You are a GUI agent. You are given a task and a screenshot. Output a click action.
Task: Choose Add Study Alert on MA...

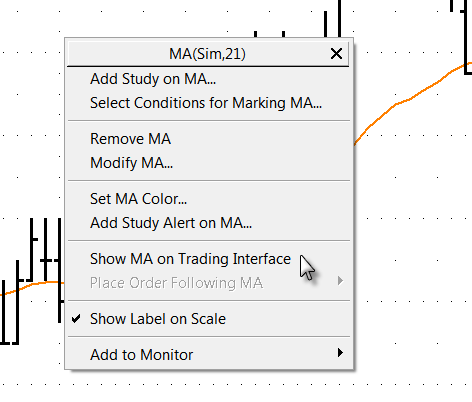[171, 223]
